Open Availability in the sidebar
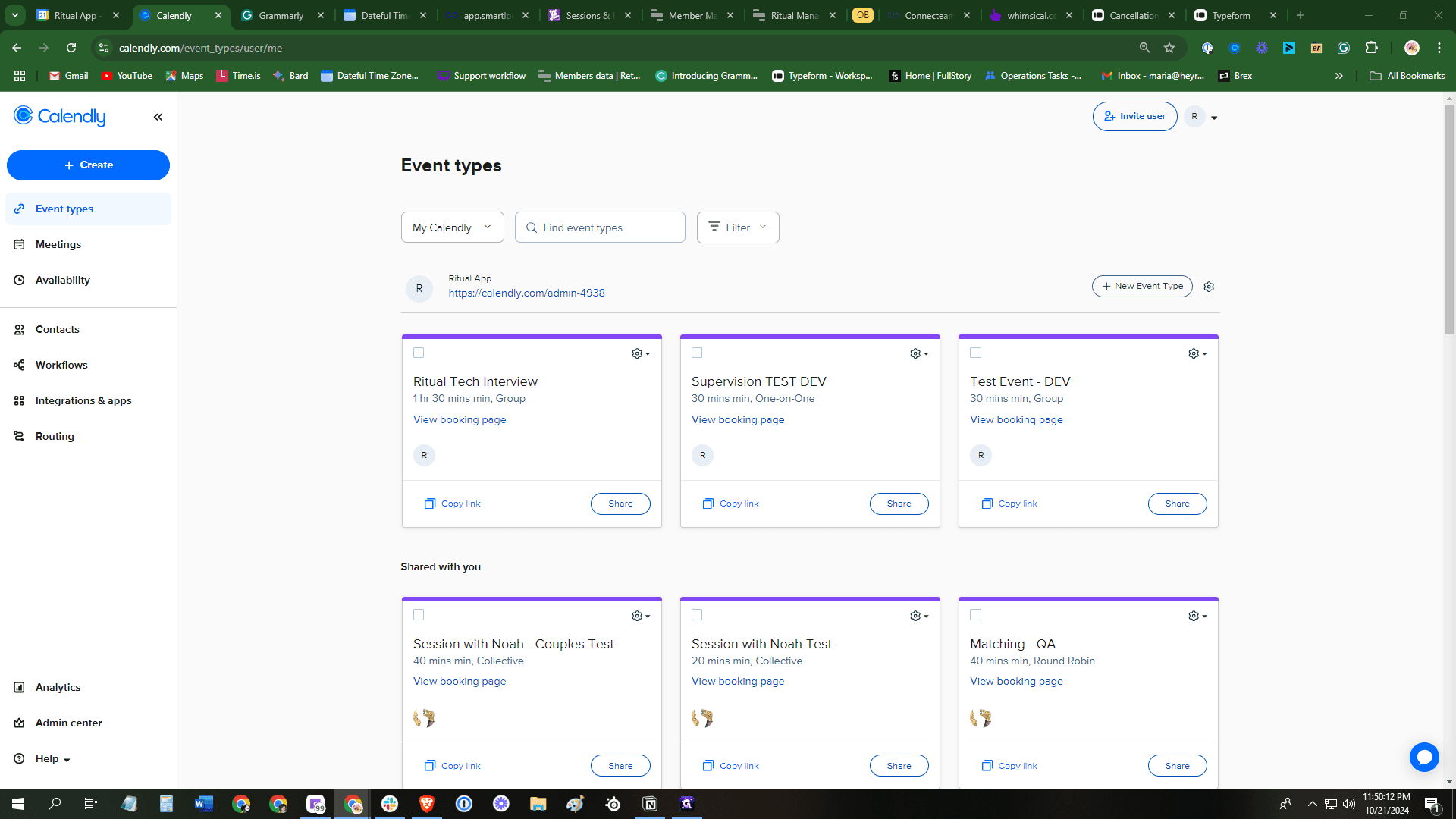This screenshot has height=819, width=1456. [88, 280]
